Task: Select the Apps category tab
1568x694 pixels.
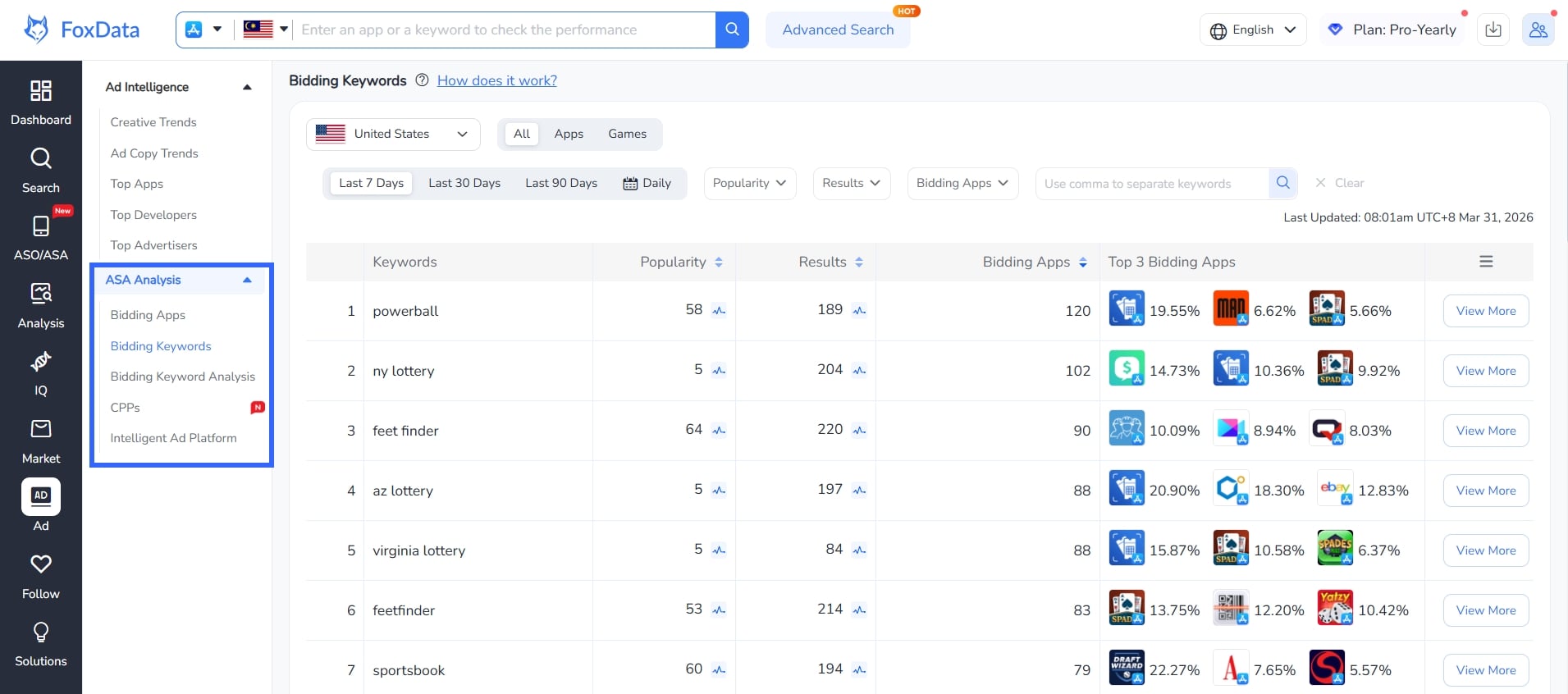Action: coord(569,134)
